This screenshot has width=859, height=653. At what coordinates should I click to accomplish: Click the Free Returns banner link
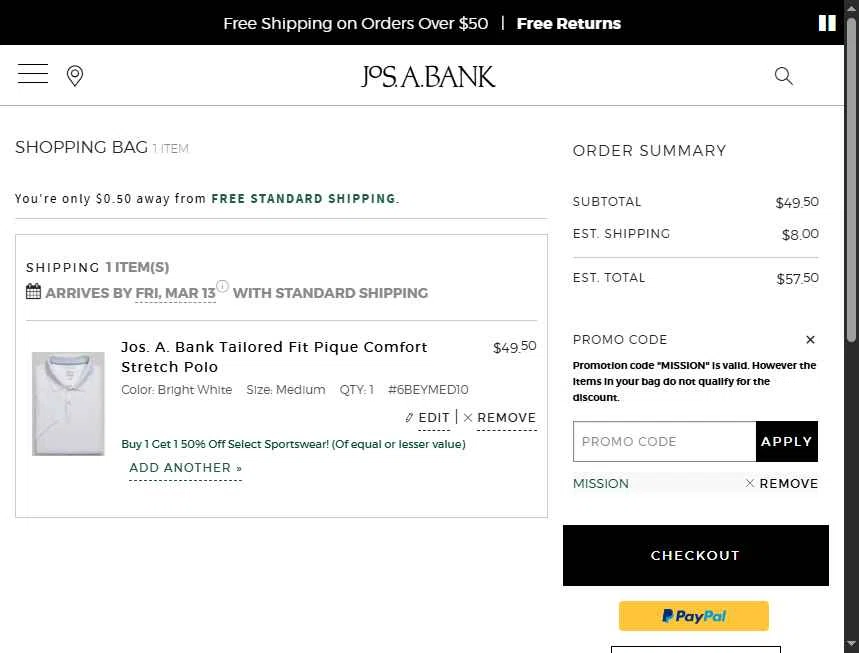pos(568,23)
